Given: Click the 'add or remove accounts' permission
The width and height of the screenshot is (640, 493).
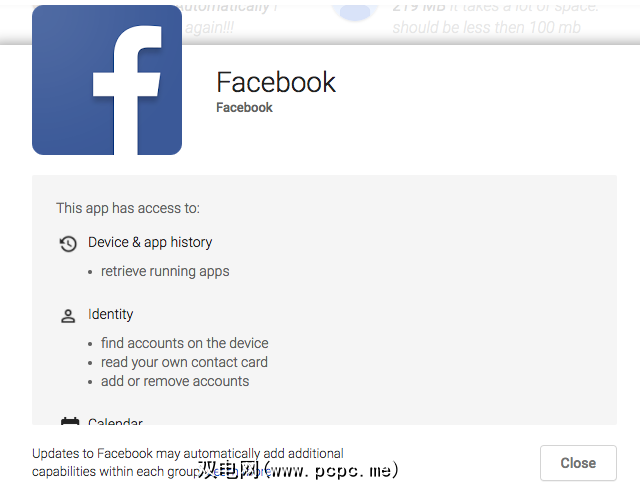Looking at the screenshot, I should (x=175, y=381).
